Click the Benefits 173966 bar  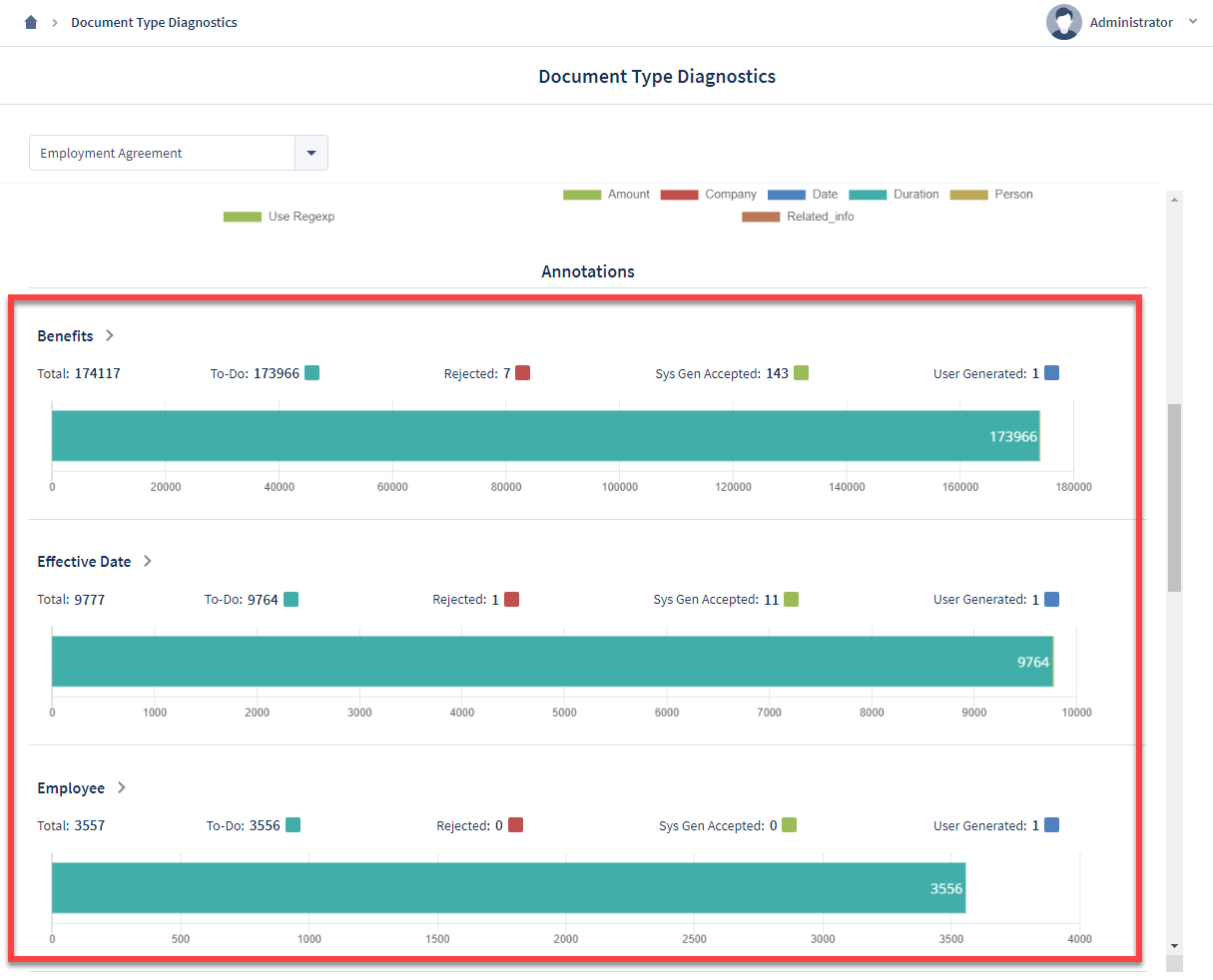tap(546, 436)
